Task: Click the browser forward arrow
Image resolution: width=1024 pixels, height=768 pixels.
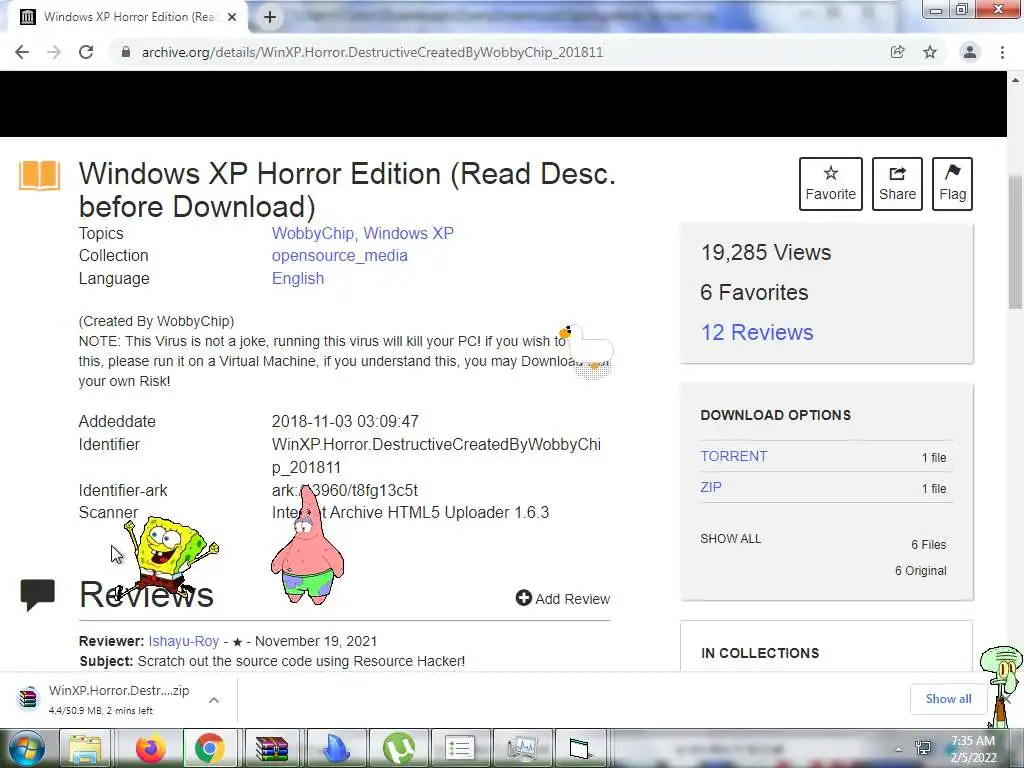Action: pos(54,52)
